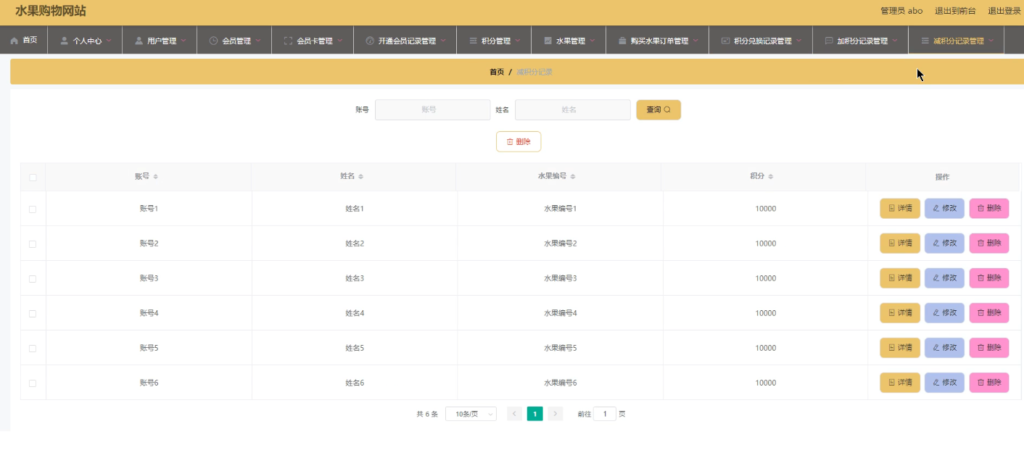
Task: Select the header select-all checkbox
Action: tap(33, 177)
